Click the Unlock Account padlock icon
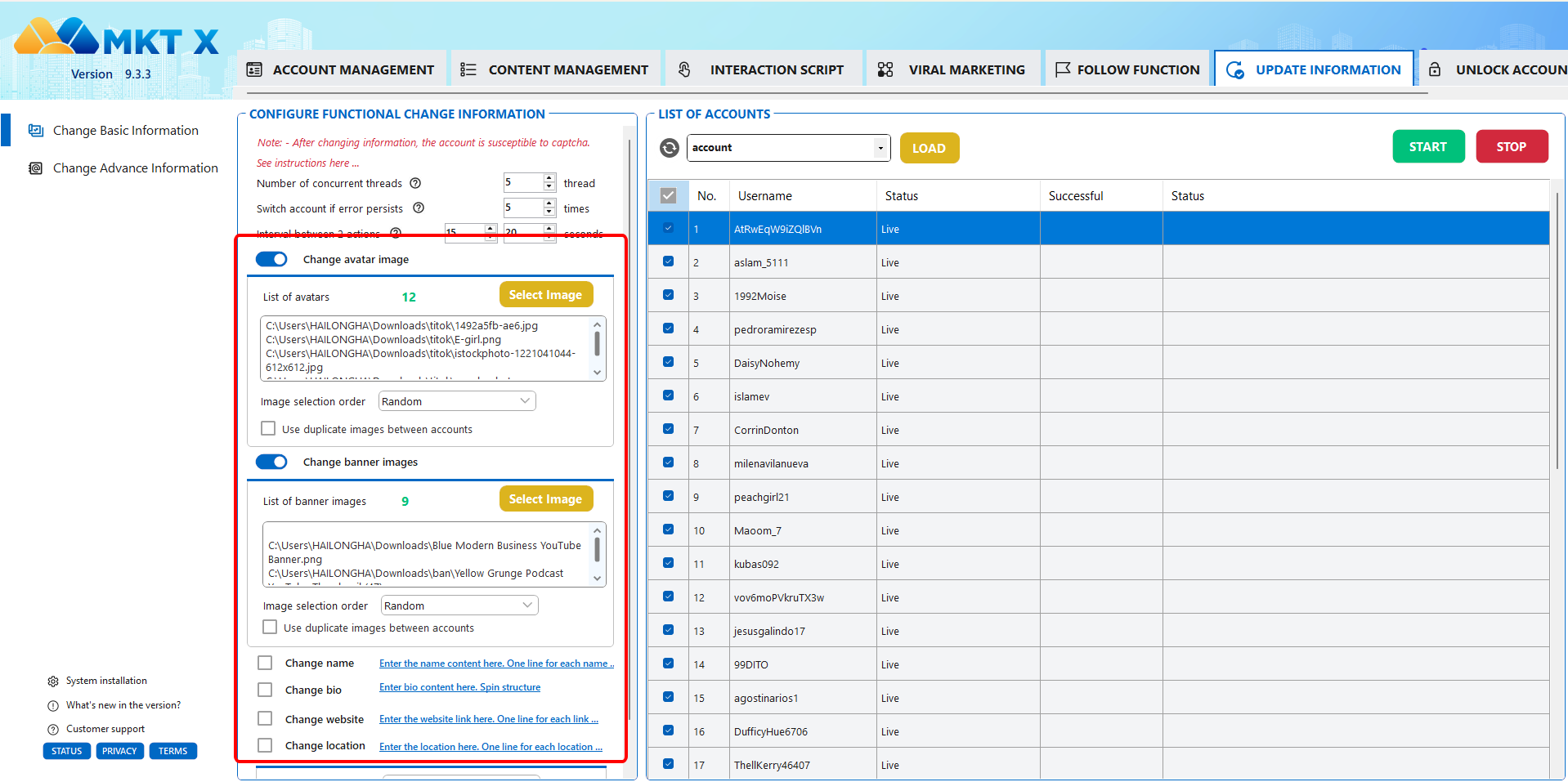Viewport: 1568px width, 782px height. click(x=1435, y=69)
